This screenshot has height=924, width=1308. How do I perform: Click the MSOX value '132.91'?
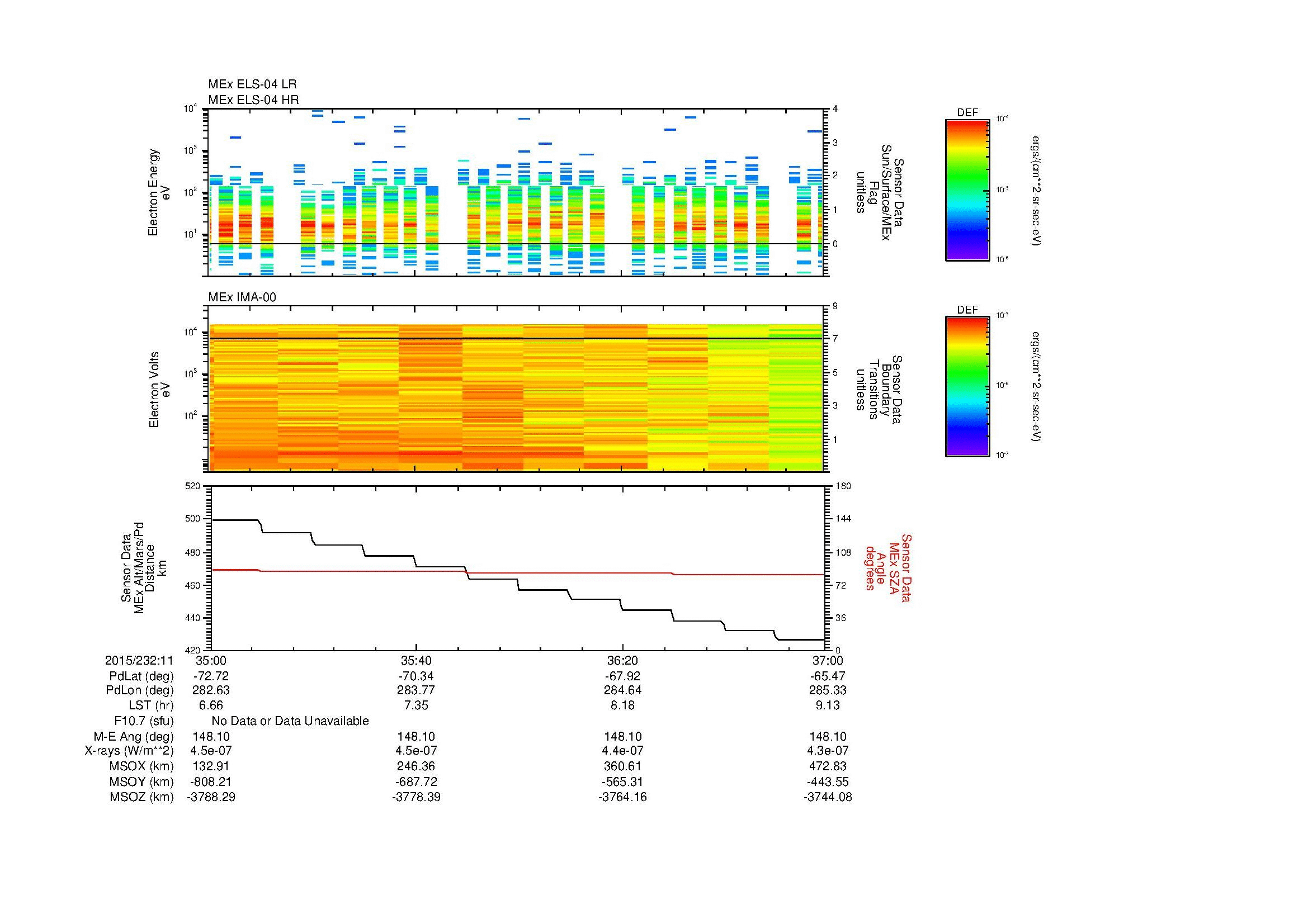coord(211,766)
